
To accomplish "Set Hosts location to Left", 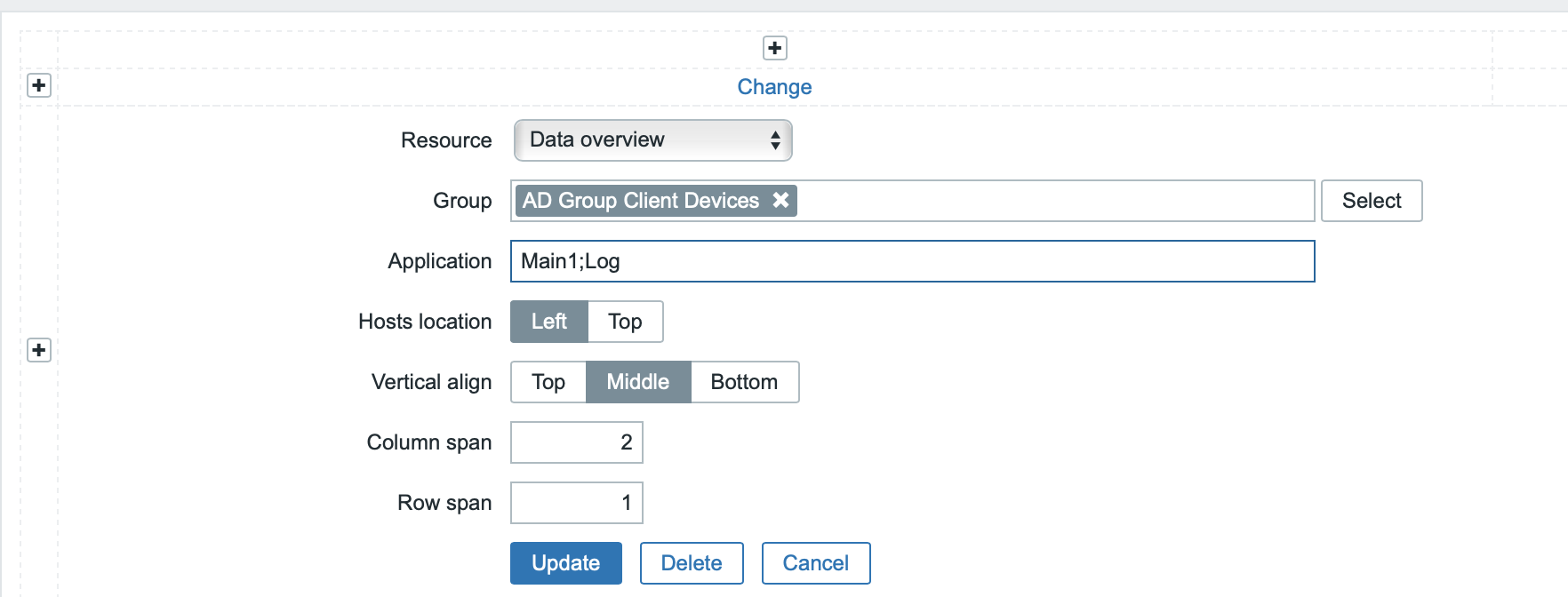I will pyautogui.click(x=548, y=322).
